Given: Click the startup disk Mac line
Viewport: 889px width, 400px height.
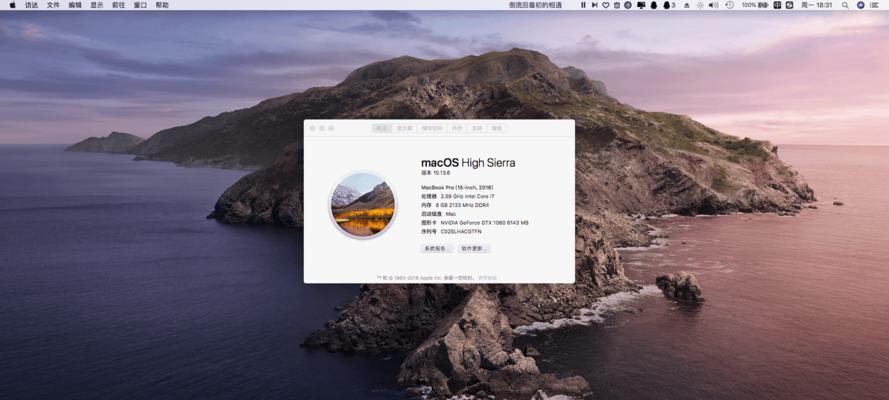Looking at the screenshot, I should point(438,214).
